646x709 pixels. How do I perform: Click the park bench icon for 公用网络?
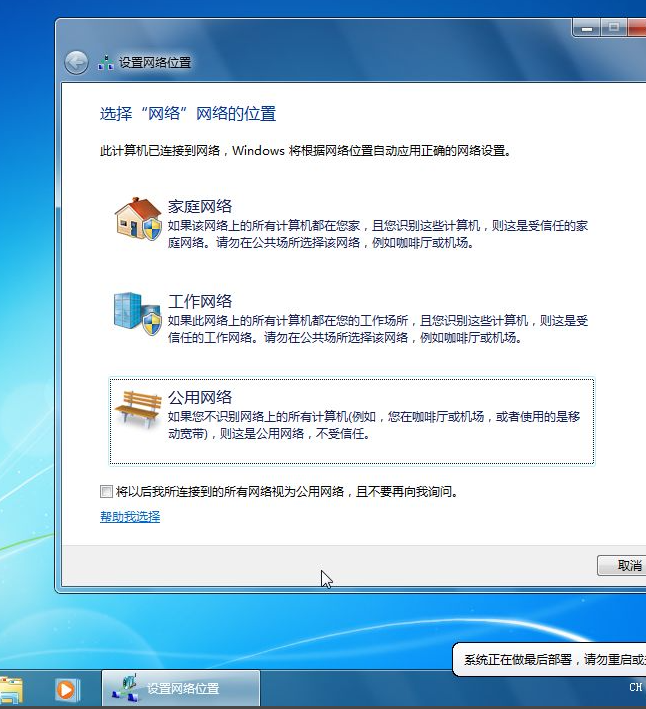(x=138, y=409)
